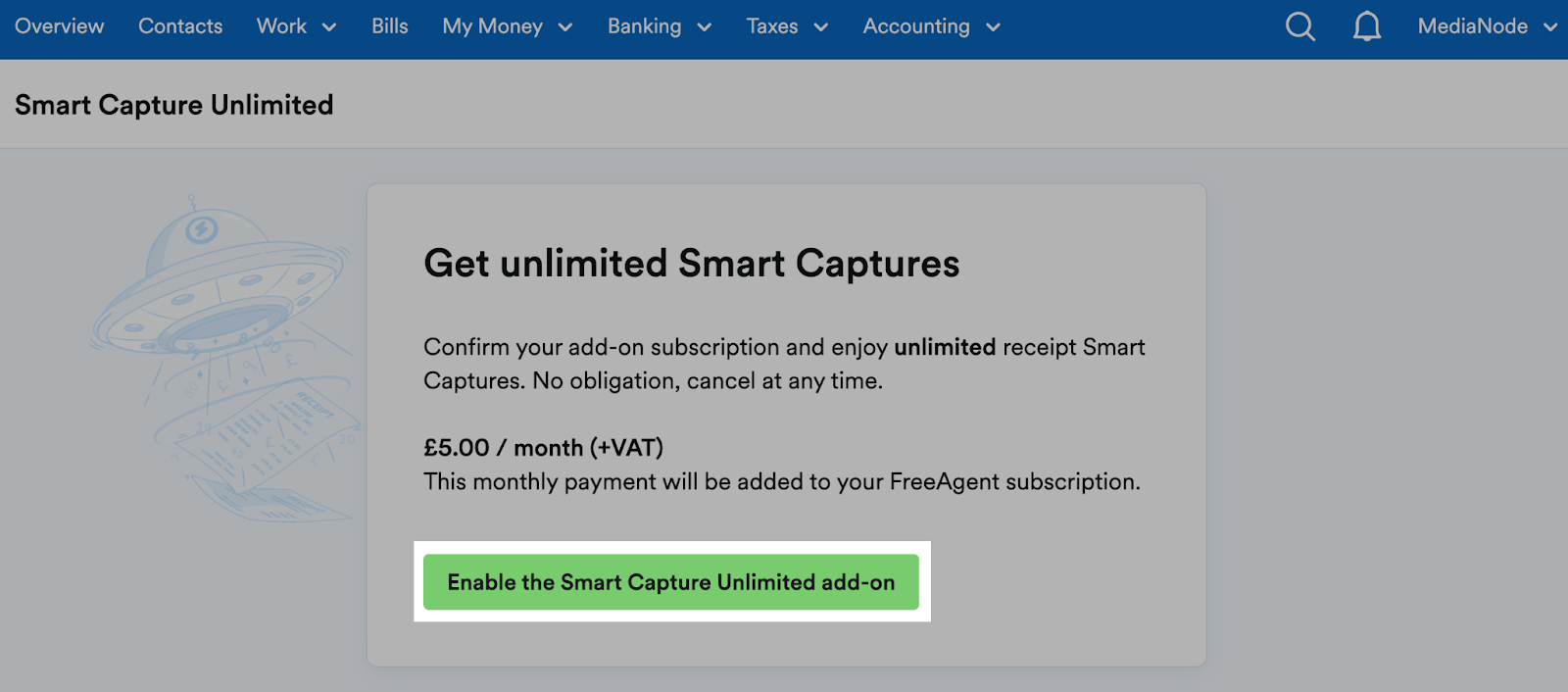Screen dimensions: 1568x692
Task: Select the Confirm your add-on subscription paragraph
Action: pos(784,364)
